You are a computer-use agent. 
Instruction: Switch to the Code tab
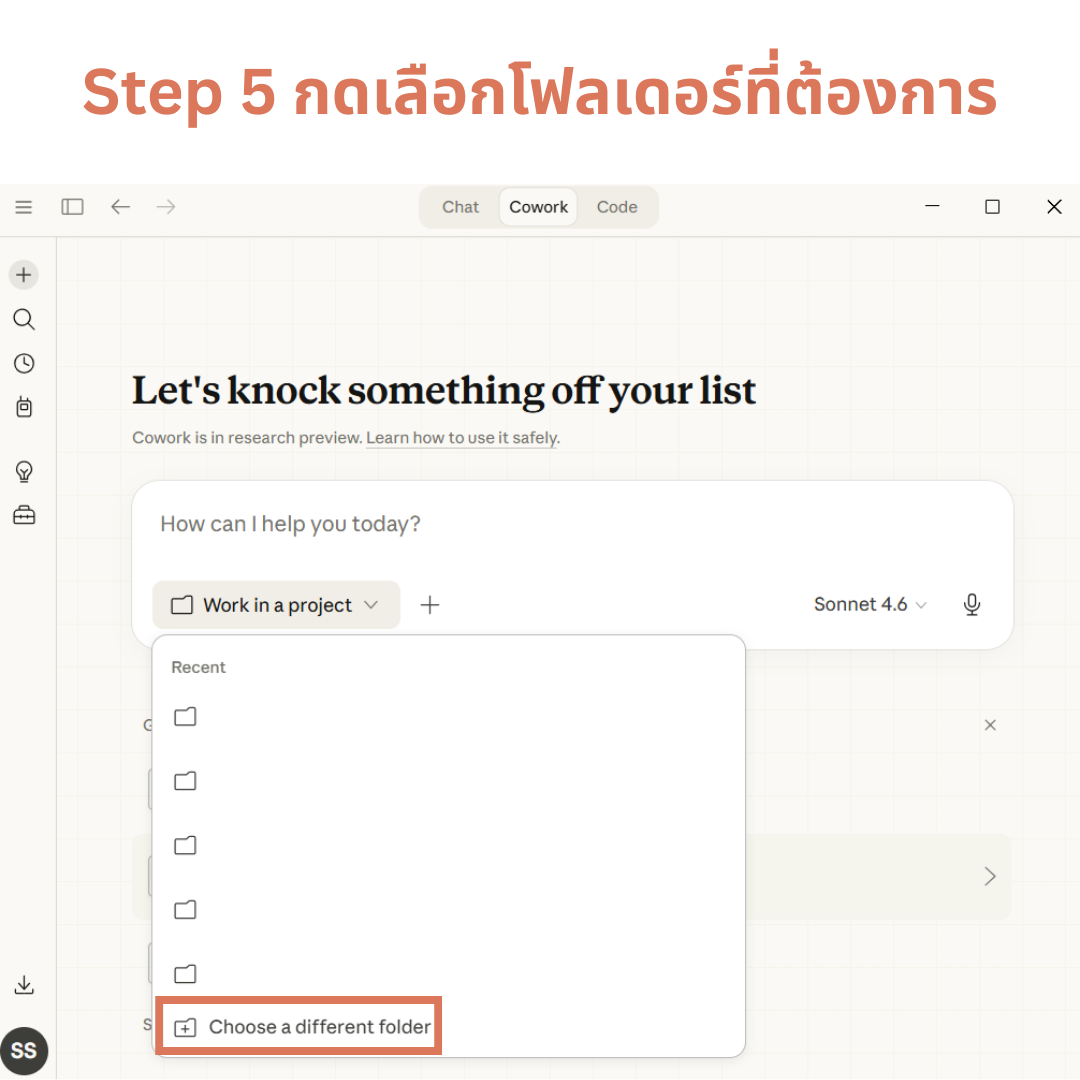(616, 207)
